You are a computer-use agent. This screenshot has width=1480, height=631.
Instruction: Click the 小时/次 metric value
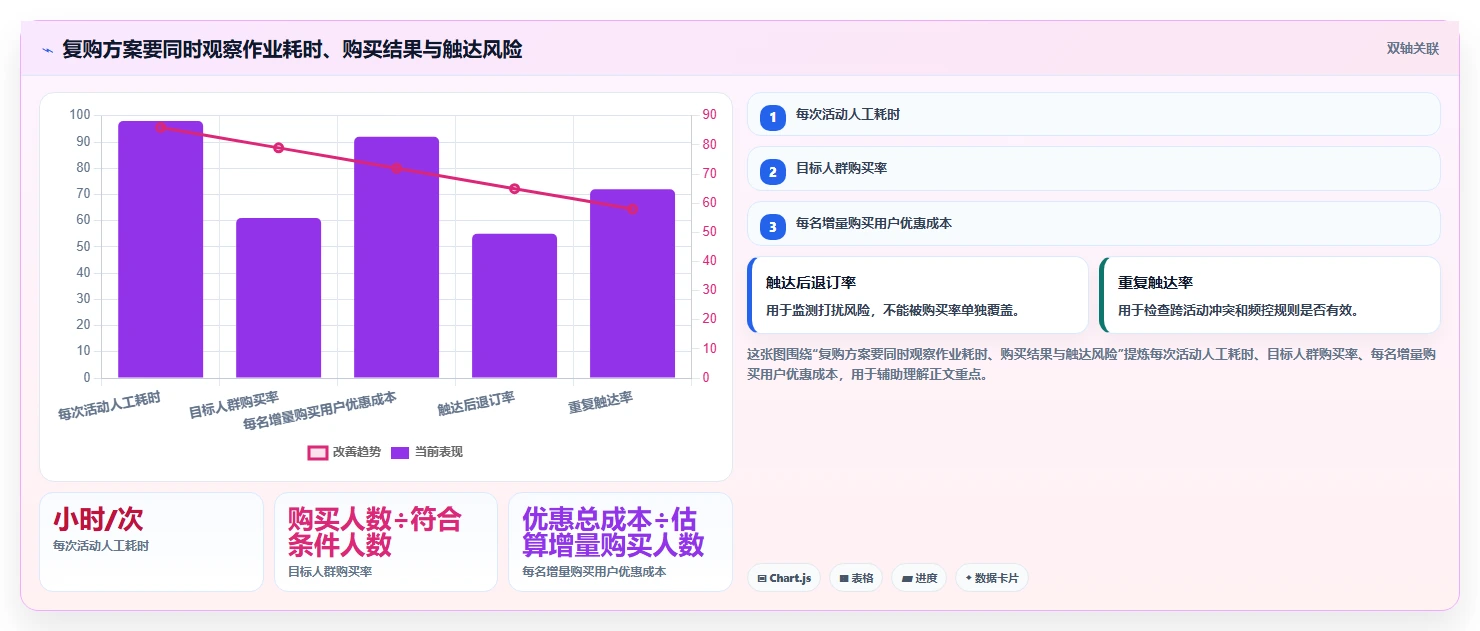click(x=98, y=519)
